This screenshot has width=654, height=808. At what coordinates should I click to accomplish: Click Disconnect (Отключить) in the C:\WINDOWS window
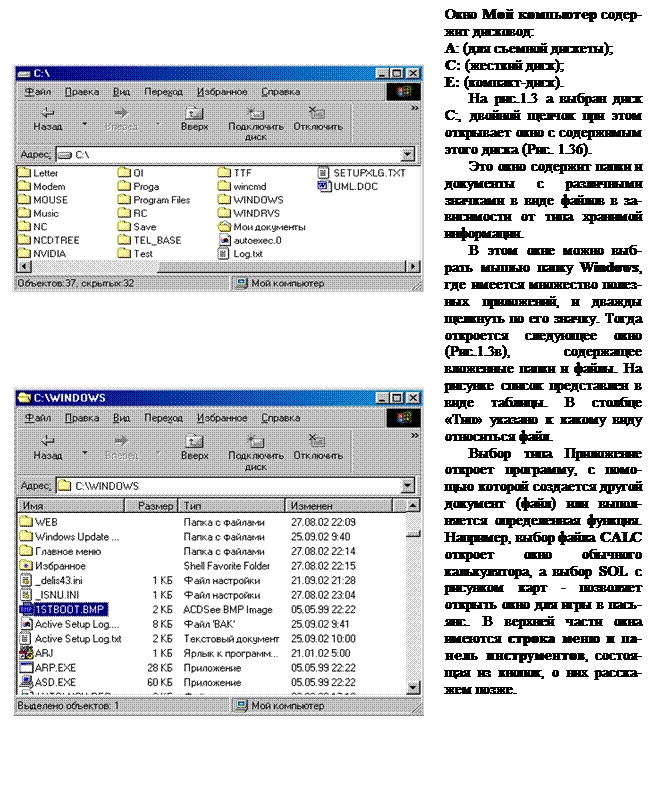[317, 448]
